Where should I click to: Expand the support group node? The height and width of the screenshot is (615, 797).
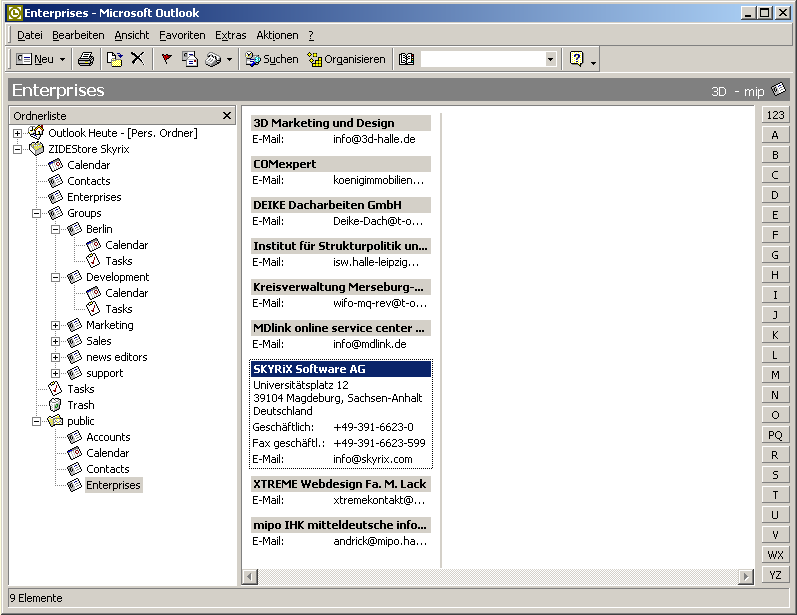click(x=55, y=374)
